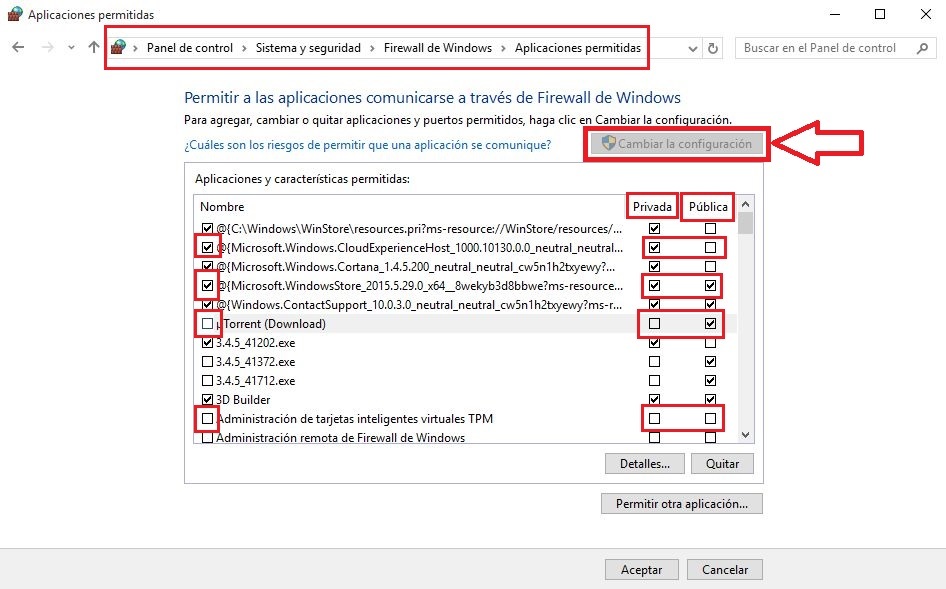Click Permitir otra aplicación... button
946x589 pixels.
pyautogui.click(x=682, y=504)
